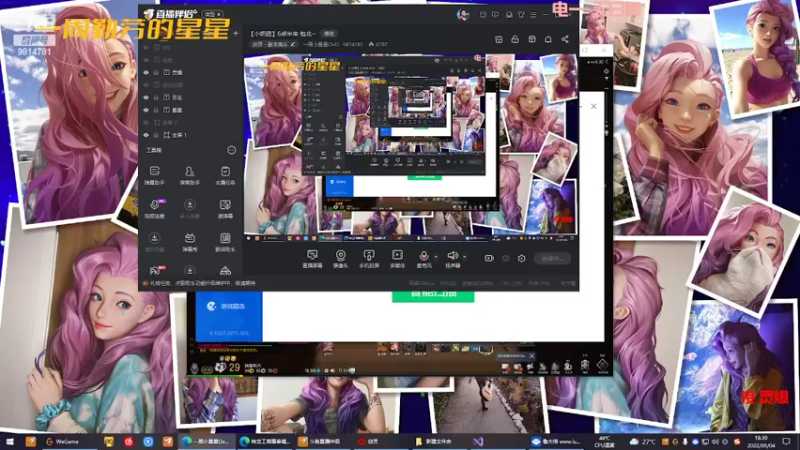Open toolbox more options circle button
This screenshot has height=450, width=800.
tap(231, 150)
